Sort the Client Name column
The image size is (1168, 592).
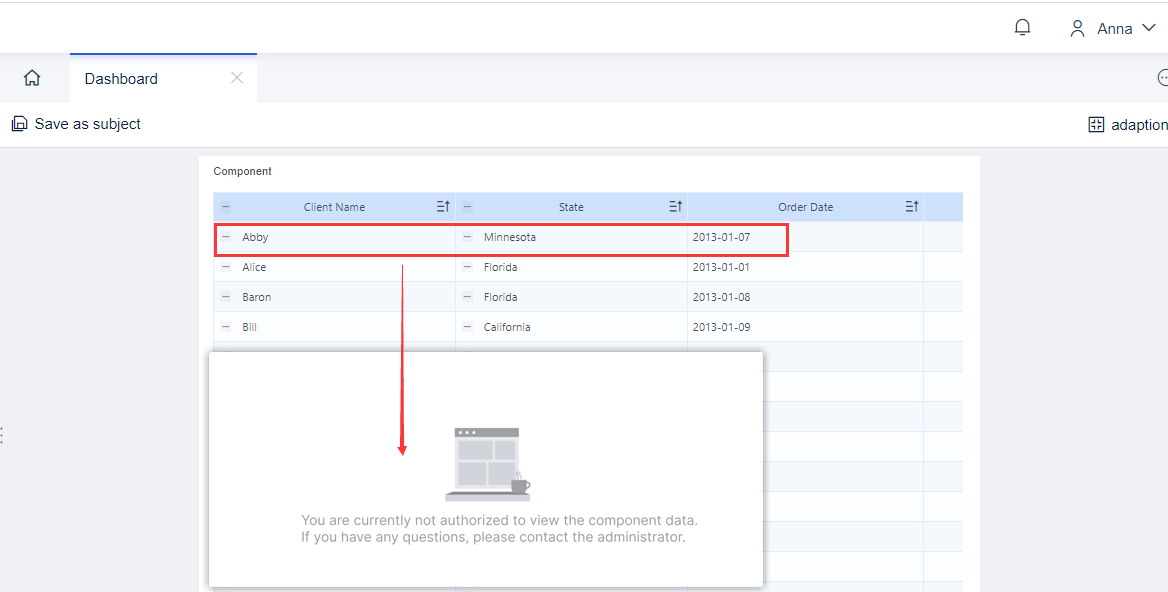click(x=442, y=206)
